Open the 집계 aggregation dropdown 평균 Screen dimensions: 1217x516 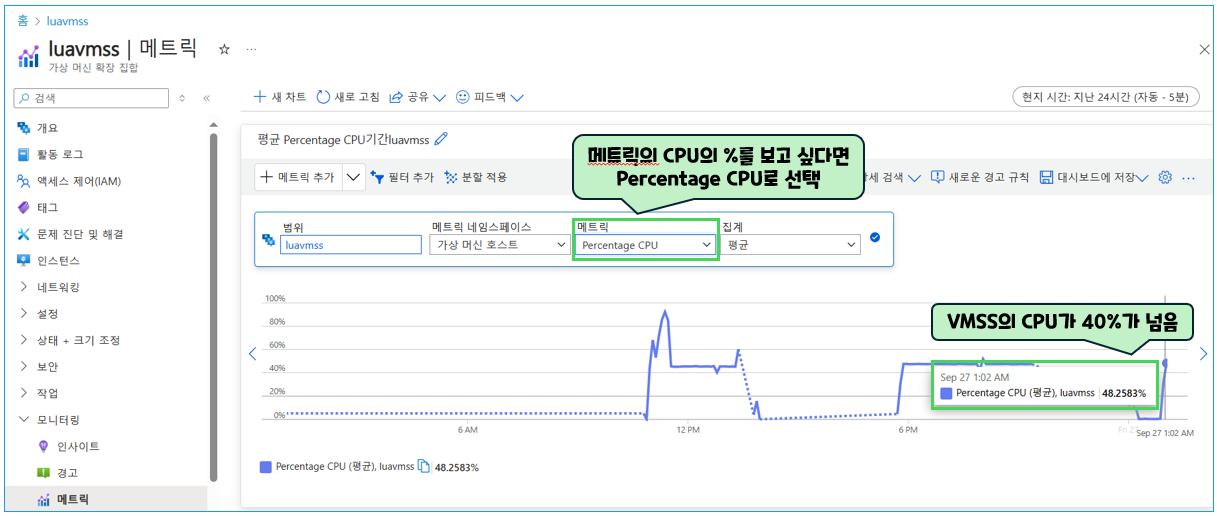(x=791, y=244)
